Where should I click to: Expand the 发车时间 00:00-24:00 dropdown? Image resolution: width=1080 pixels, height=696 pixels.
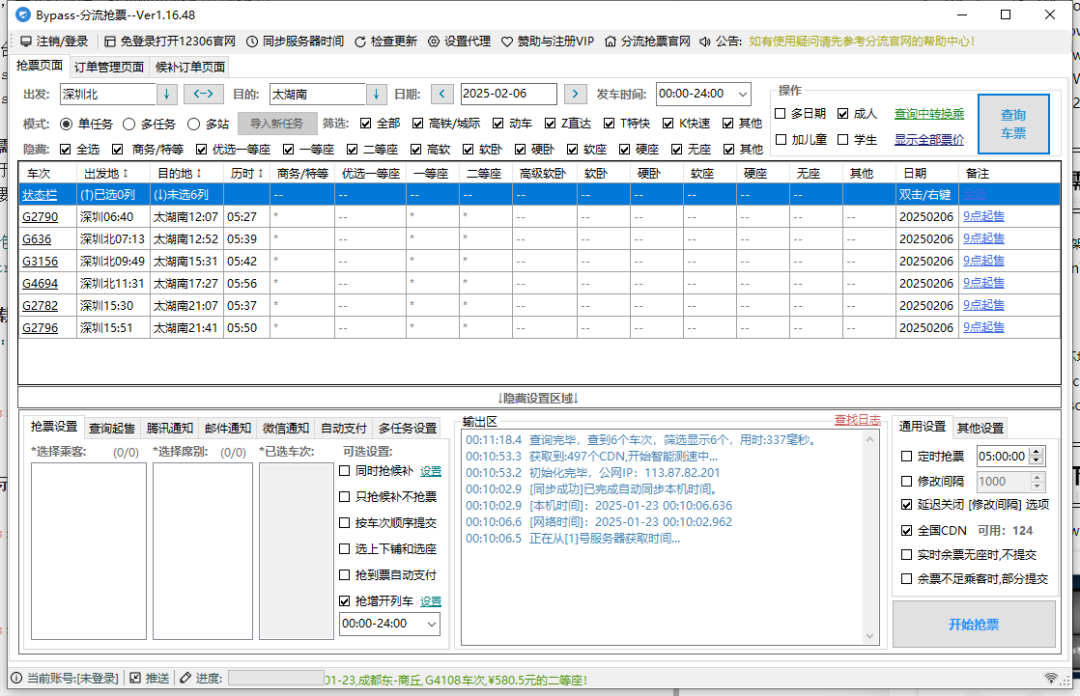click(741, 94)
